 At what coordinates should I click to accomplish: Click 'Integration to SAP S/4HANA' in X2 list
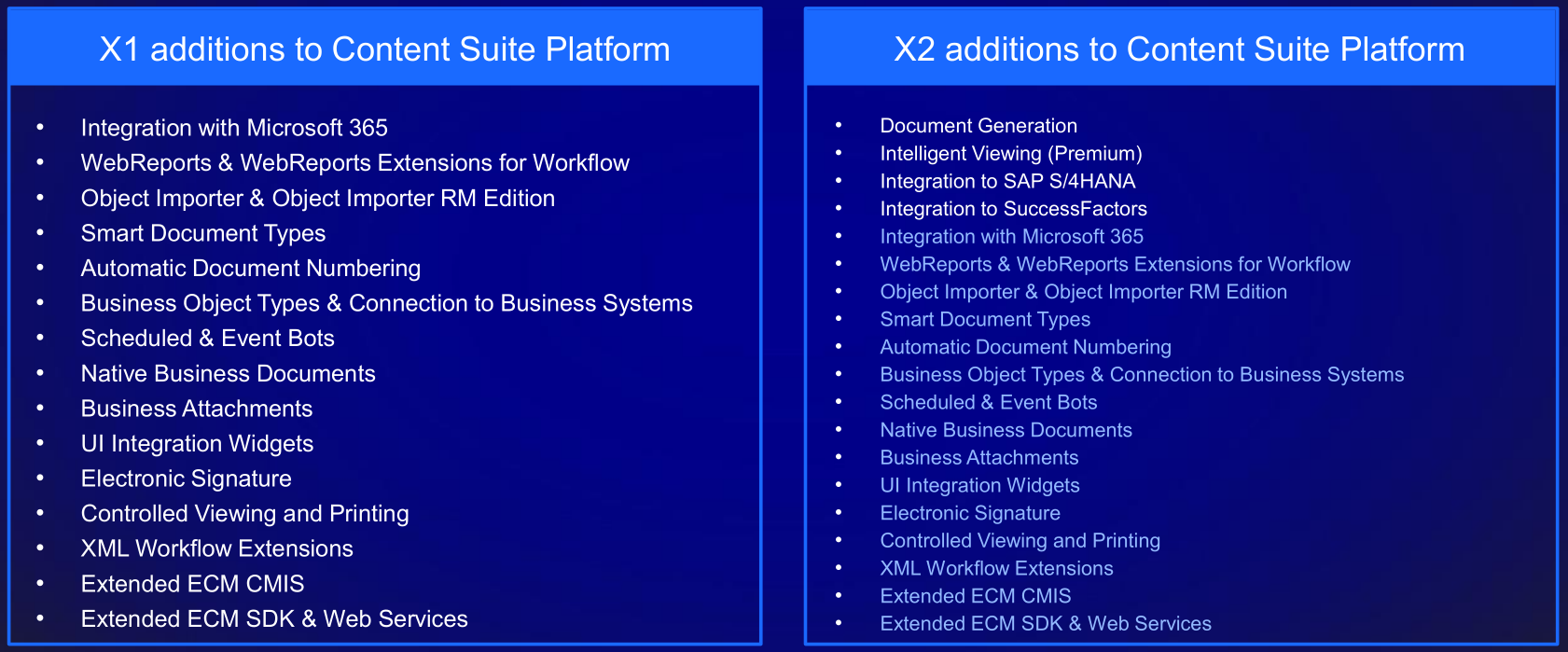point(1007,181)
